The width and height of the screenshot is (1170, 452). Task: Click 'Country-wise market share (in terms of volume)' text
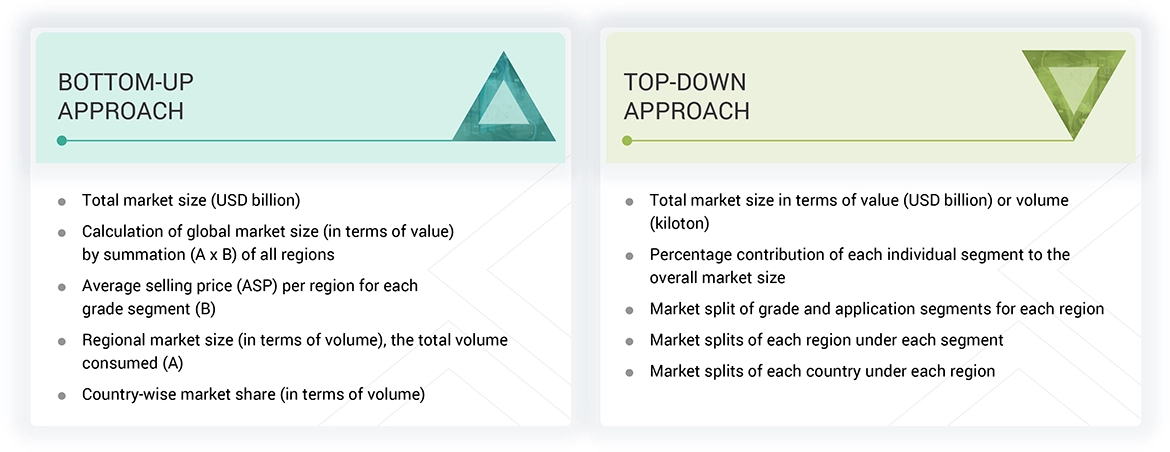pyautogui.click(x=253, y=395)
